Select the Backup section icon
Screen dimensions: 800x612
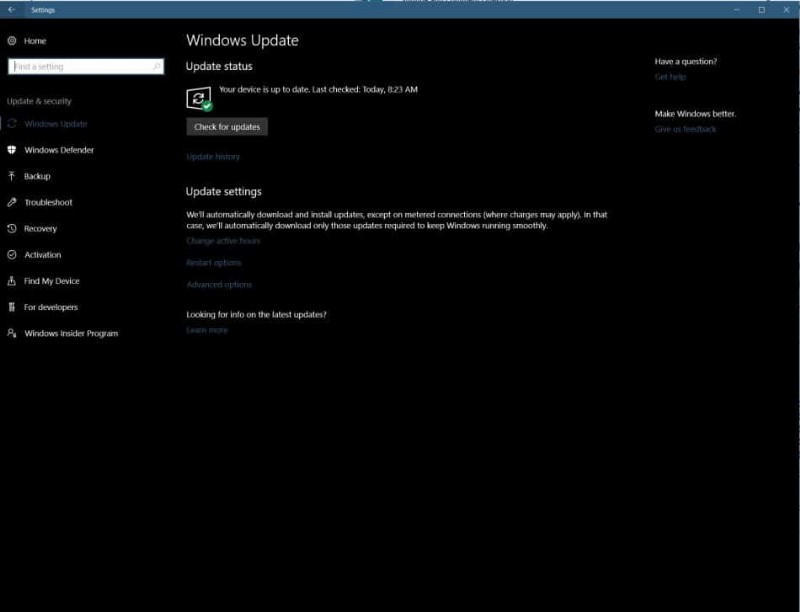12,176
